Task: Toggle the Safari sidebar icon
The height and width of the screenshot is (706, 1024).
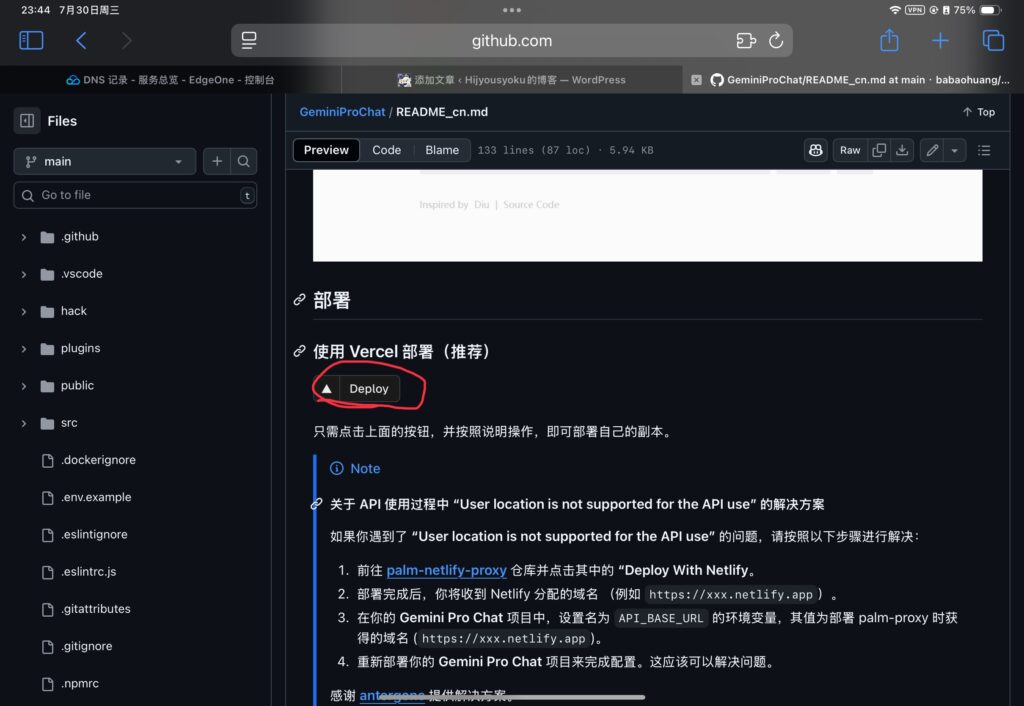Action: click(31, 40)
